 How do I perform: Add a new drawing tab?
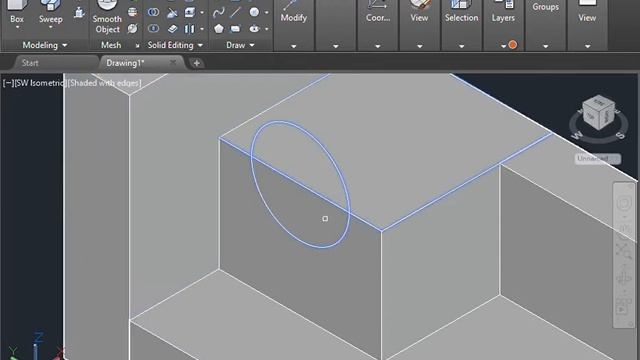pyautogui.click(x=196, y=63)
